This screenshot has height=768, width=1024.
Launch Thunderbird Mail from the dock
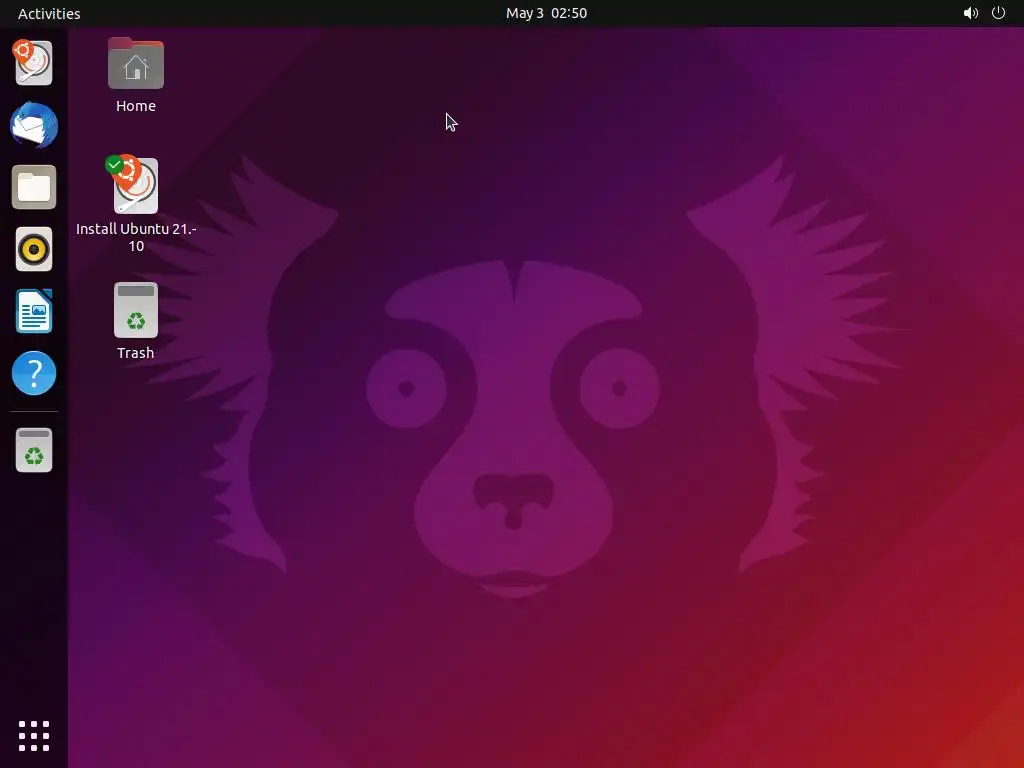click(34, 125)
